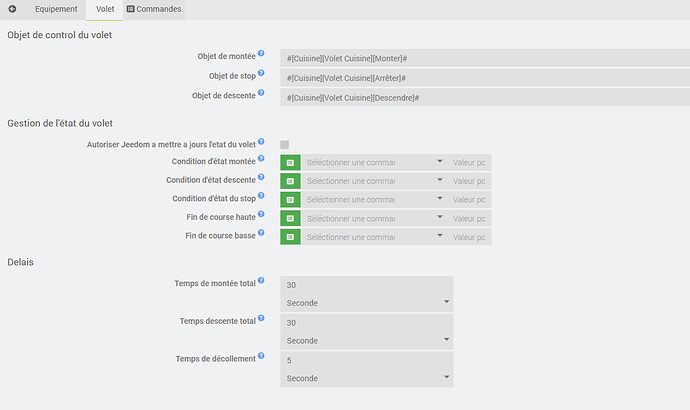The image size is (690, 410).
Task: Show help for Condition d'état descente
Action: pos(261,177)
